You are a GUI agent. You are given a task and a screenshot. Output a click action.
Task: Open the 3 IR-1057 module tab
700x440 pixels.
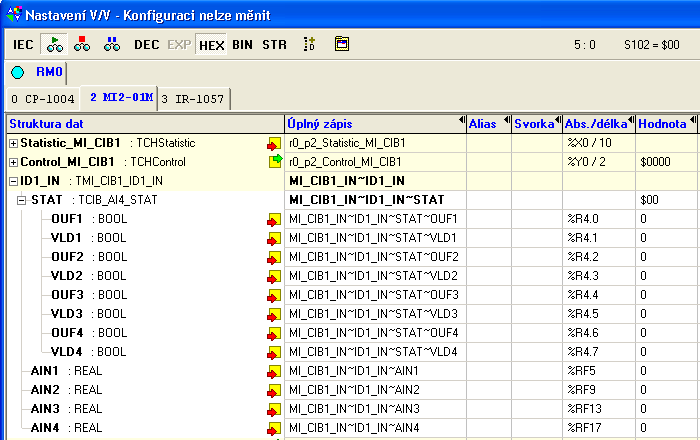point(193,99)
